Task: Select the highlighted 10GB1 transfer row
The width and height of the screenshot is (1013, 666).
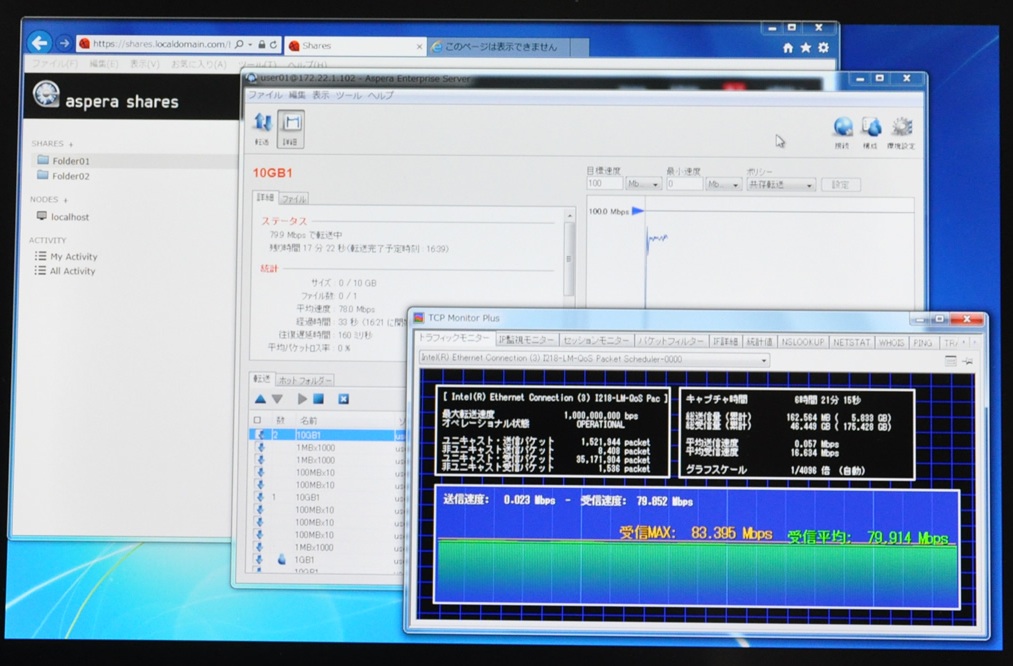Action: click(x=326, y=435)
